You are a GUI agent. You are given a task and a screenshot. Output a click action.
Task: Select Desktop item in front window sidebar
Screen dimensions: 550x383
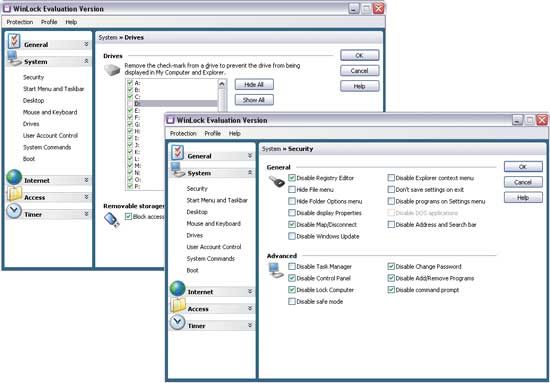tap(197, 212)
